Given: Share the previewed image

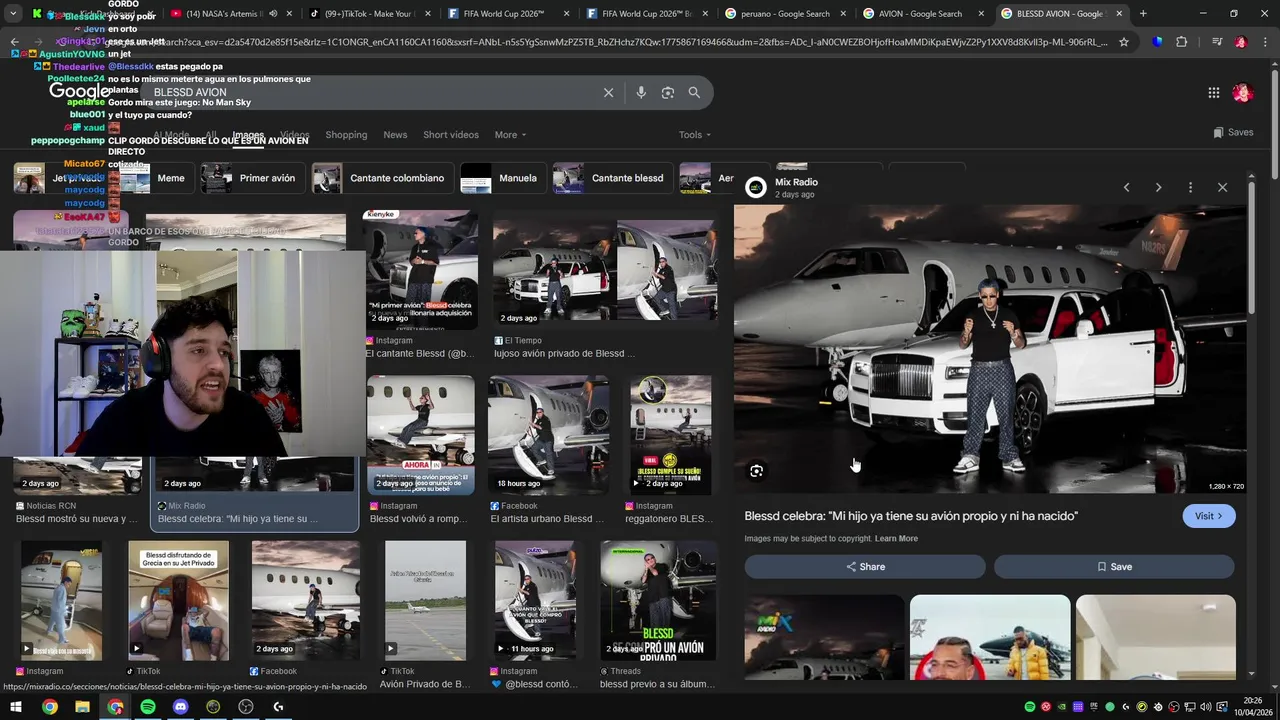Looking at the screenshot, I should [x=865, y=566].
